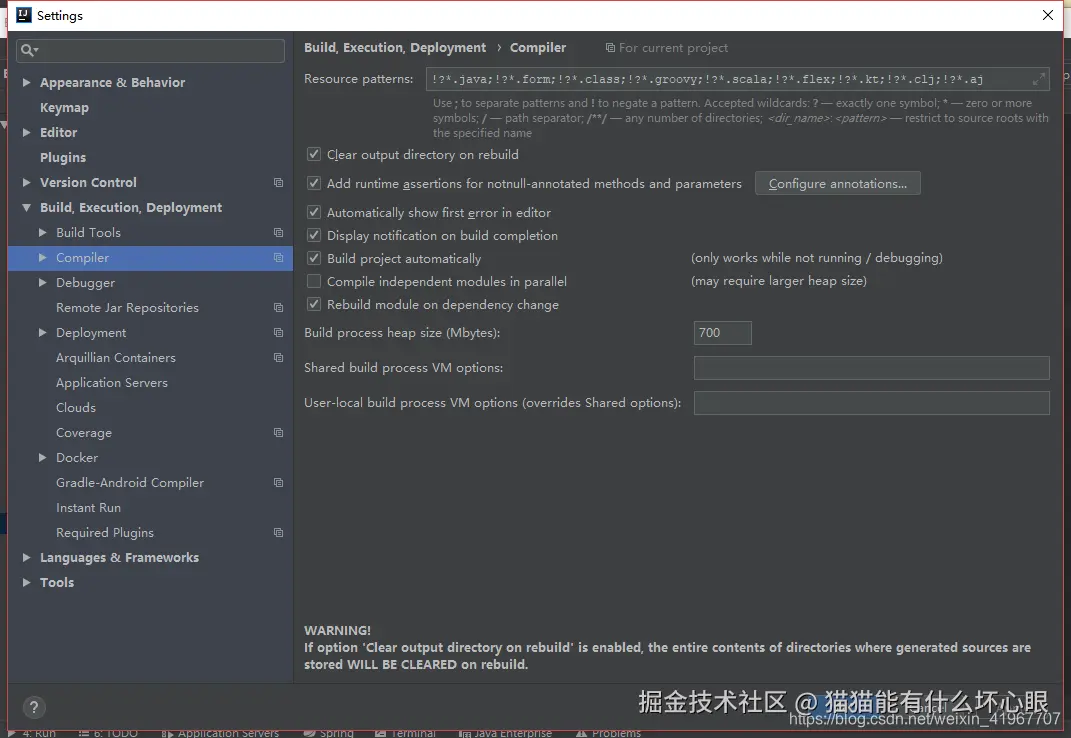The height and width of the screenshot is (738, 1071).
Task: Click project-level icon beside Required Plugins
Action: pyautogui.click(x=278, y=532)
